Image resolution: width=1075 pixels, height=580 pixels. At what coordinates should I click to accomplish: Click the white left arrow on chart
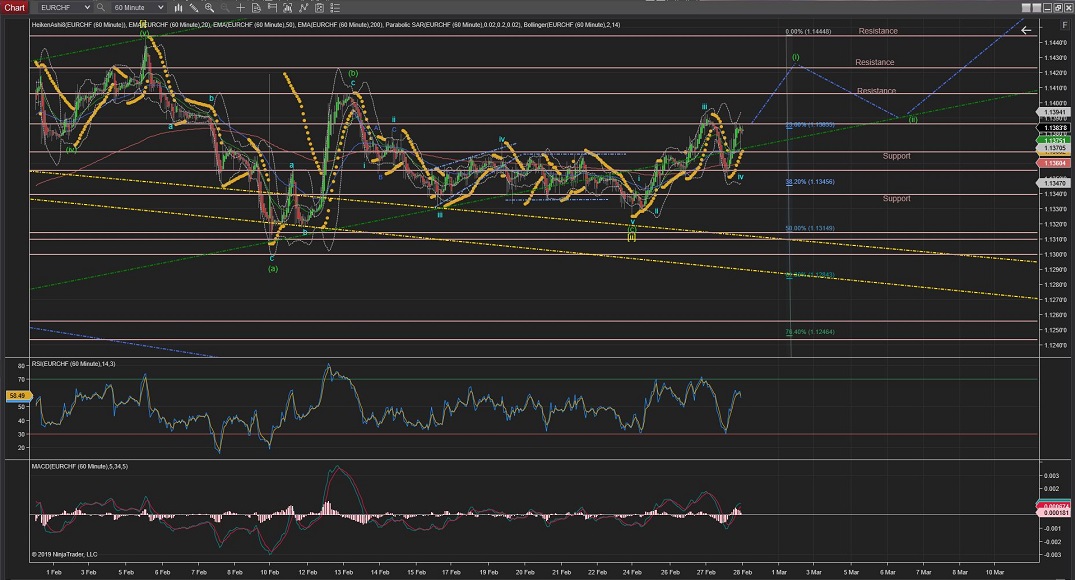click(x=1026, y=30)
